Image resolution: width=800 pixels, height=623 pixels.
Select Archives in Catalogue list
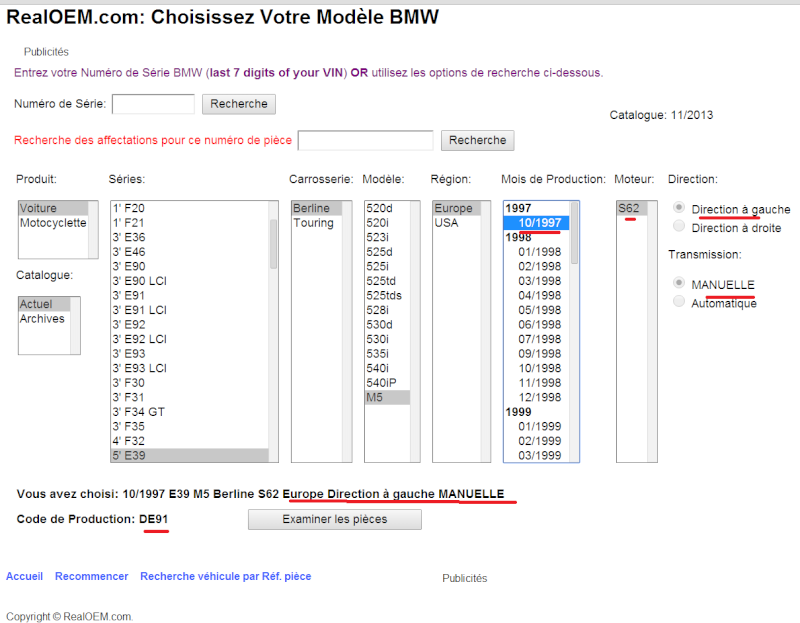pyautogui.click(x=44, y=319)
